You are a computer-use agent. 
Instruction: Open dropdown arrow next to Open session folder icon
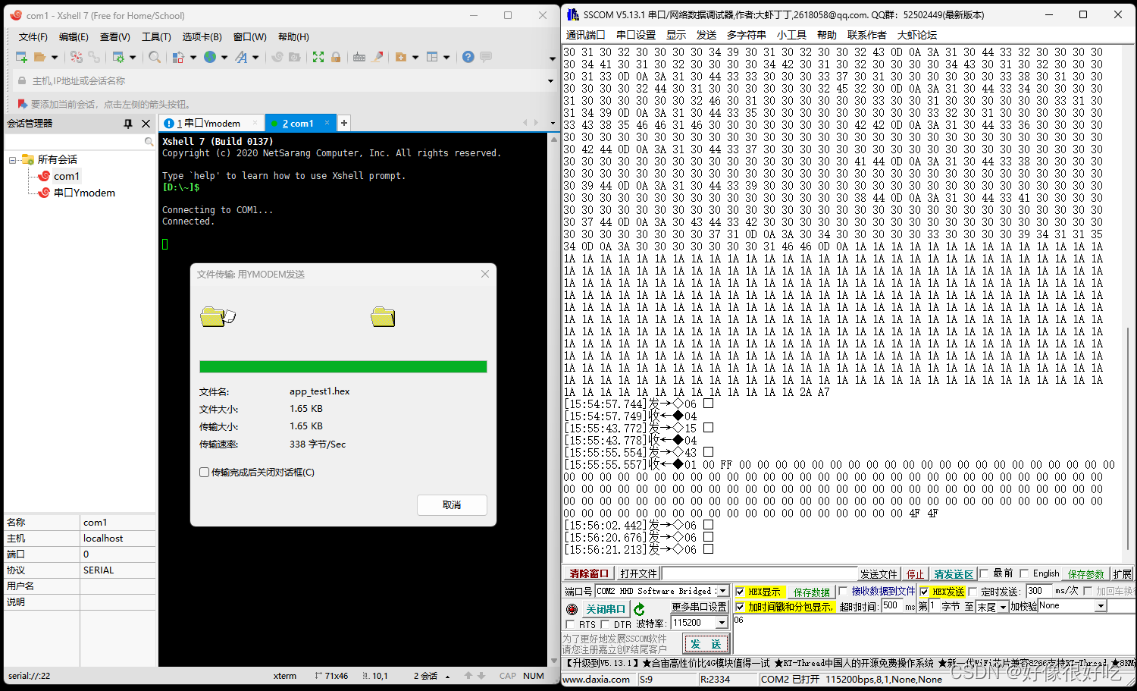(x=54, y=57)
